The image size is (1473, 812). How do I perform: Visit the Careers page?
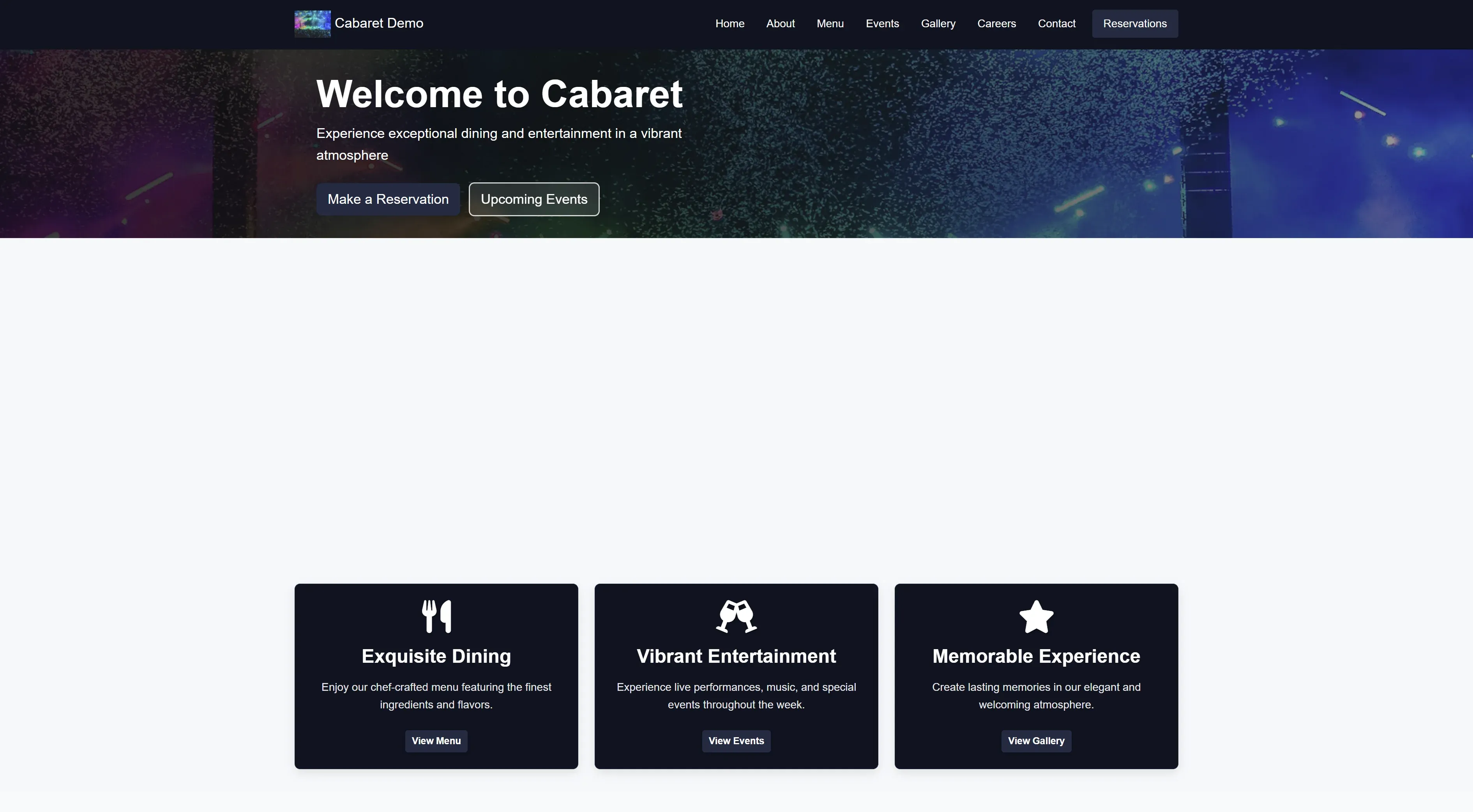[x=997, y=23]
